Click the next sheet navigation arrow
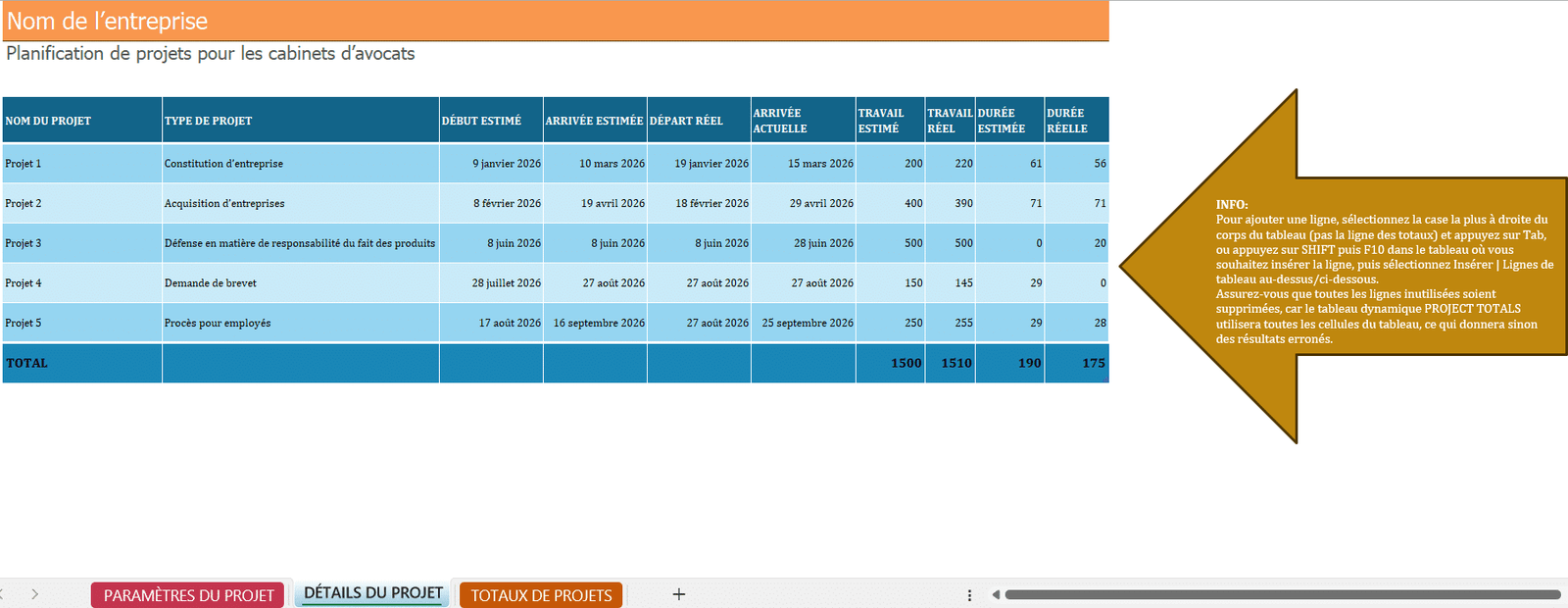The height and width of the screenshot is (608, 1568). click(x=34, y=594)
